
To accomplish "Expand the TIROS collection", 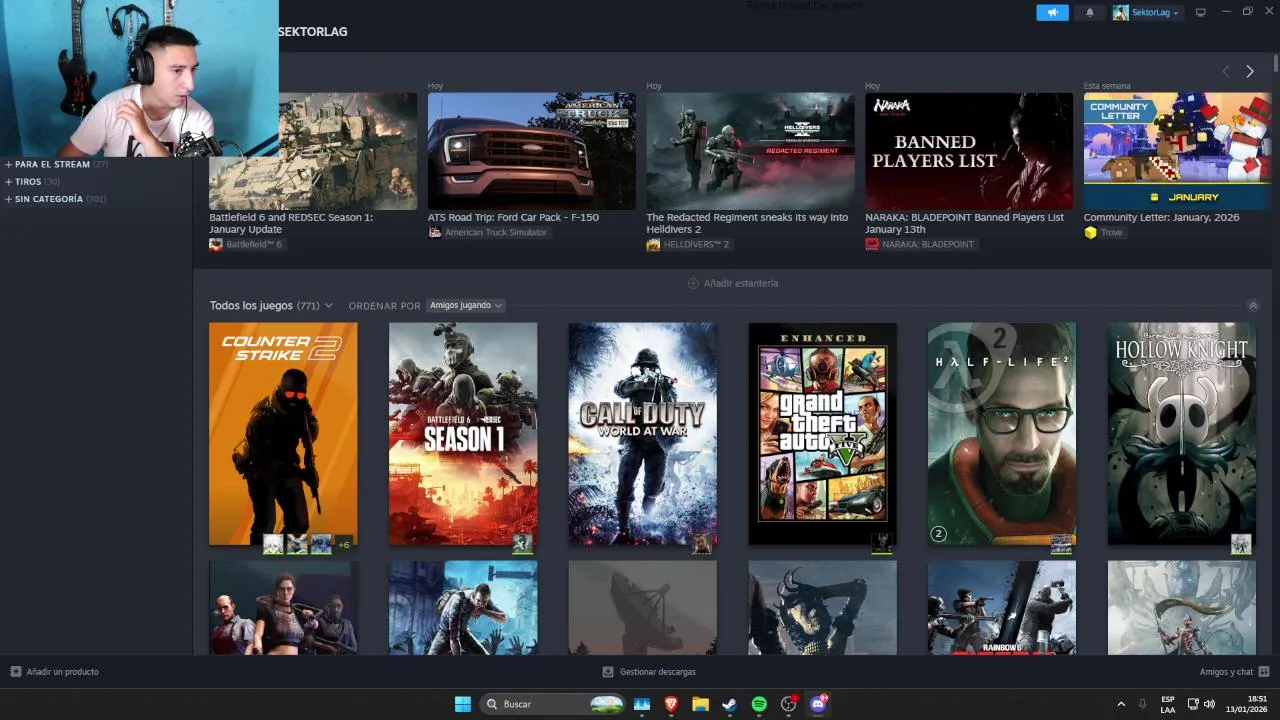I will (32, 182).
